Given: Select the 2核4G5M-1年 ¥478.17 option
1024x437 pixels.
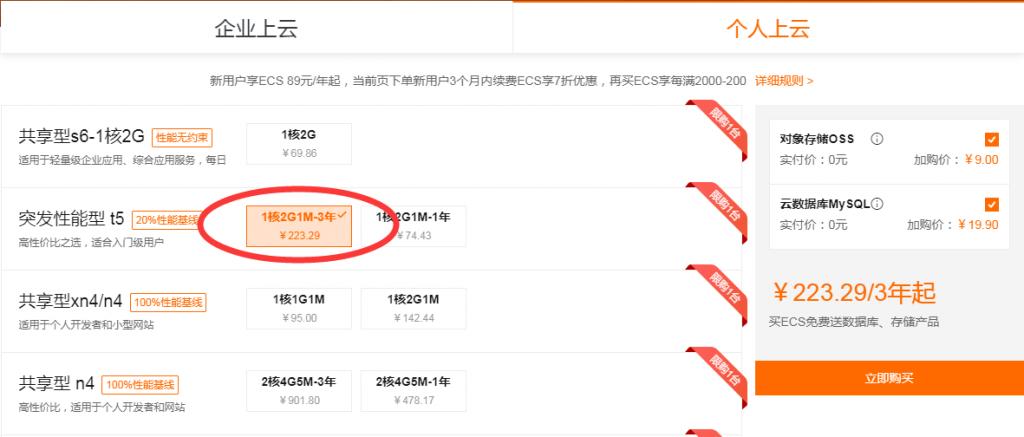Looking at the screenshot, I should 413,391.
